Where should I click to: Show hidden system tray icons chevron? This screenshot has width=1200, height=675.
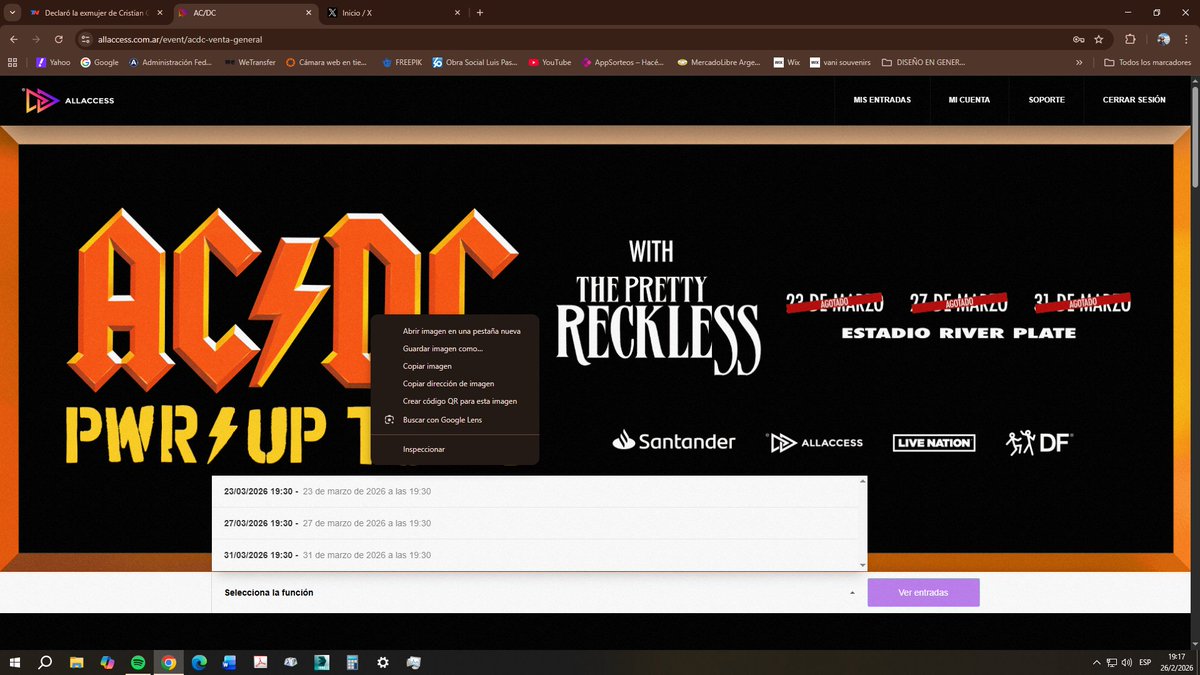click(1097, 663)
